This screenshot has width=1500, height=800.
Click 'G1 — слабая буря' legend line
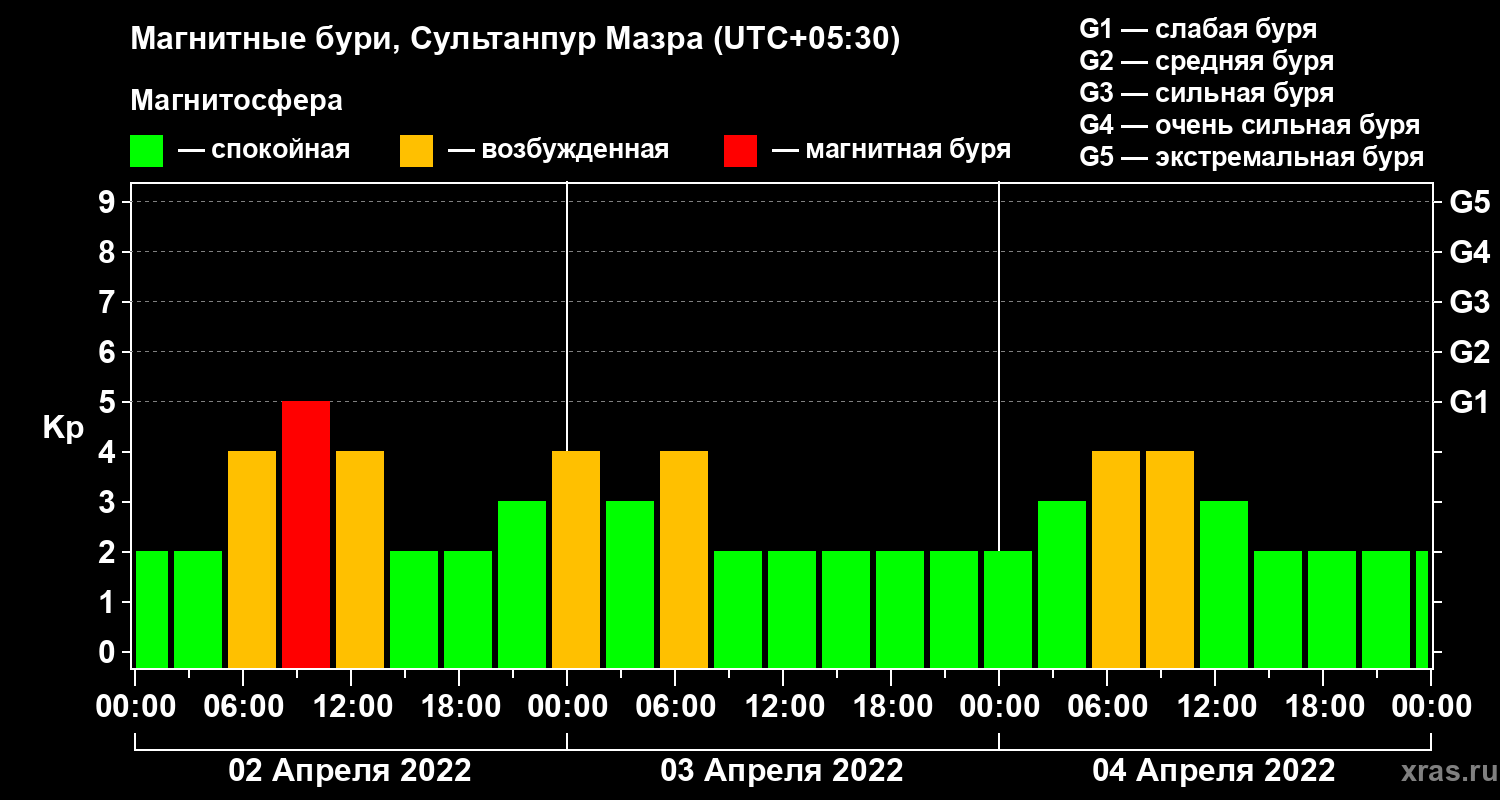tap(1198, 29)
